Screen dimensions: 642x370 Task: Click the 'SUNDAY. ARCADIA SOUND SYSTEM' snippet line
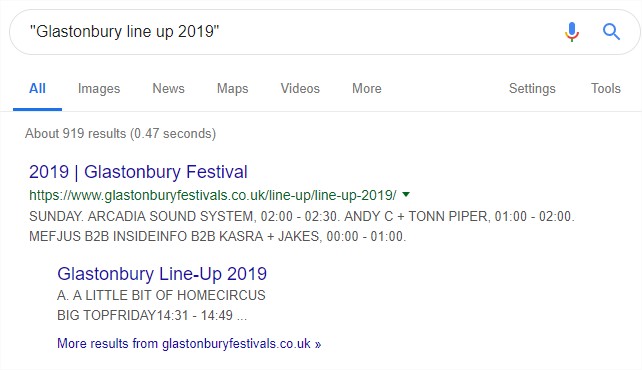pos(302,216)
